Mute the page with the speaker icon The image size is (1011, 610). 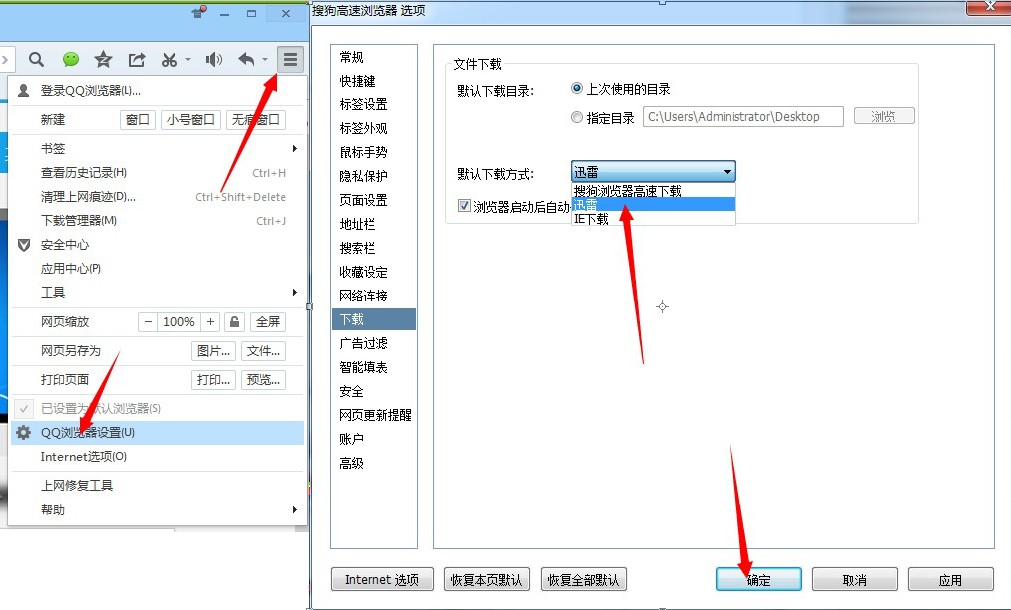(x=213, y=60)
